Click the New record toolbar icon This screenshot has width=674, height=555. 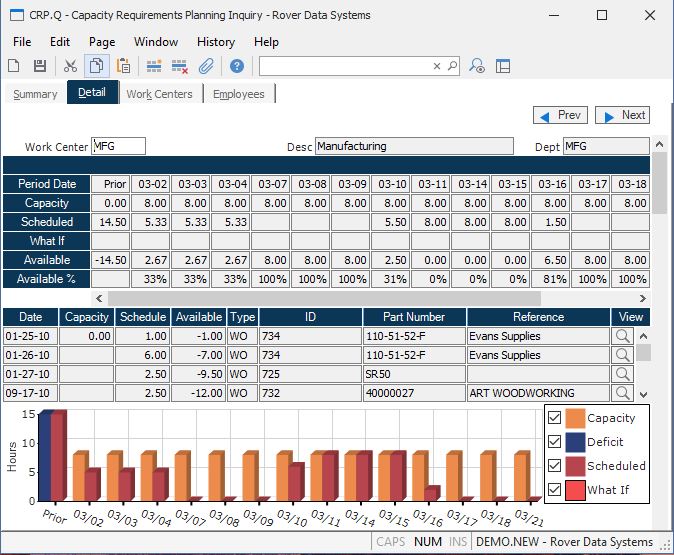pos(14,66)
